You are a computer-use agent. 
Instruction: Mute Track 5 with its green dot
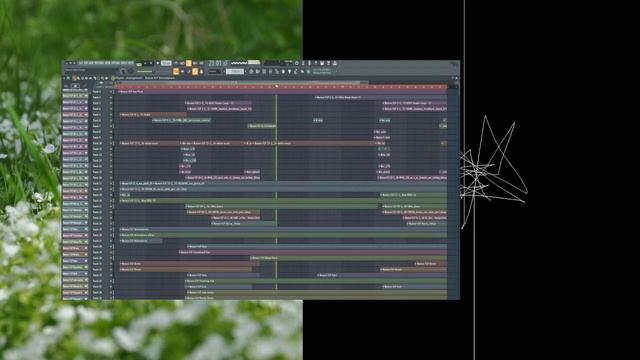click(112, 115)
